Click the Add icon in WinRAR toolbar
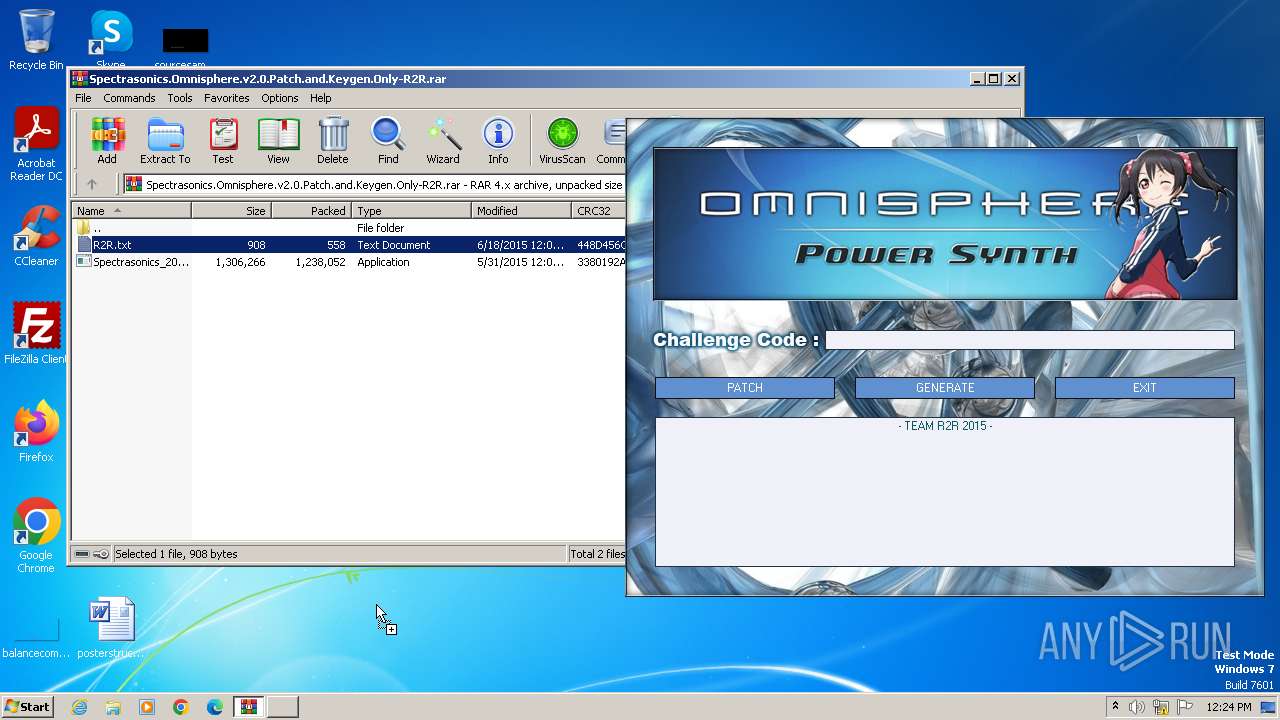 click(107, 141)
